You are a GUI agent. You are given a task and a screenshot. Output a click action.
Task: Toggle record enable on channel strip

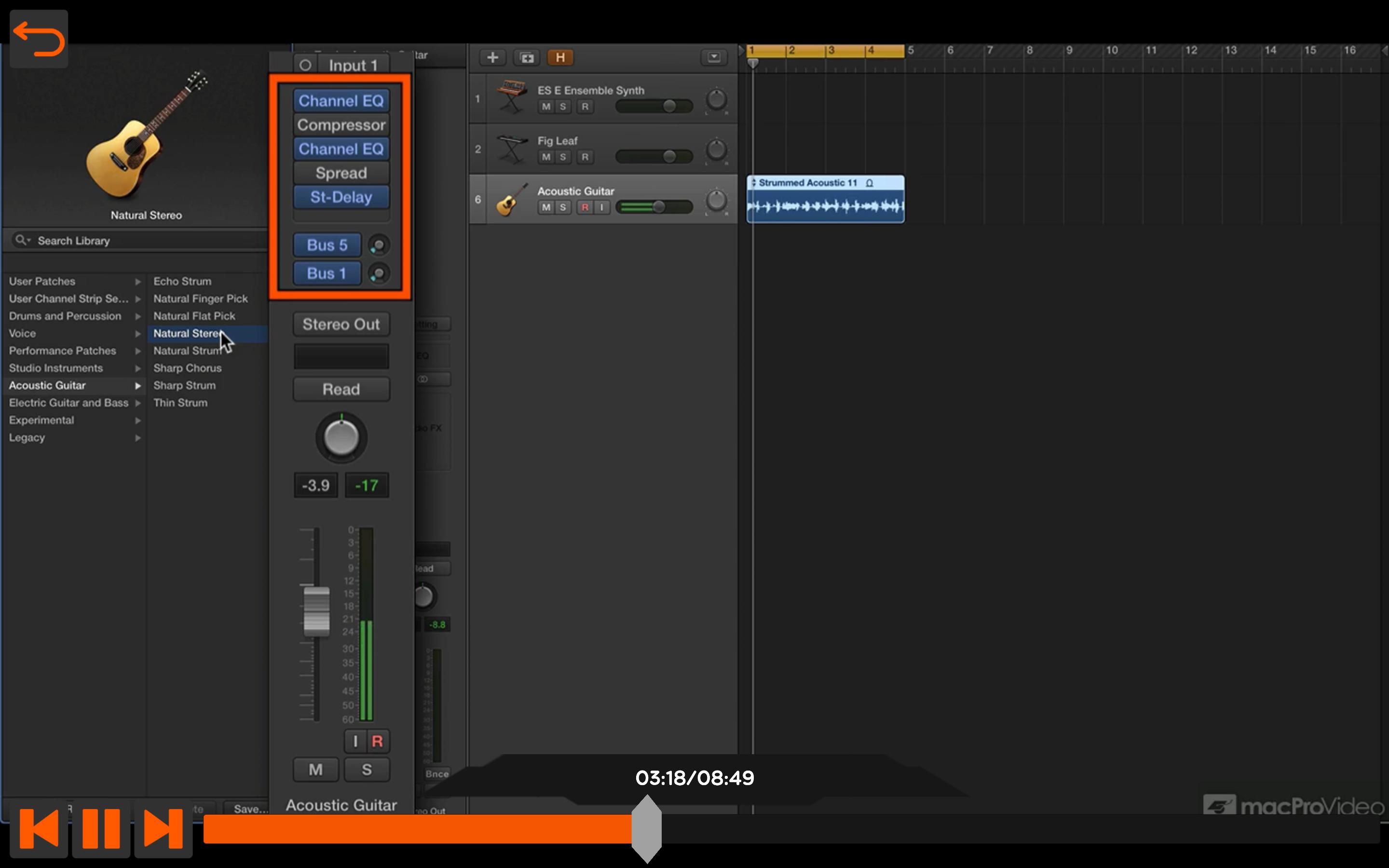point(377,741)
